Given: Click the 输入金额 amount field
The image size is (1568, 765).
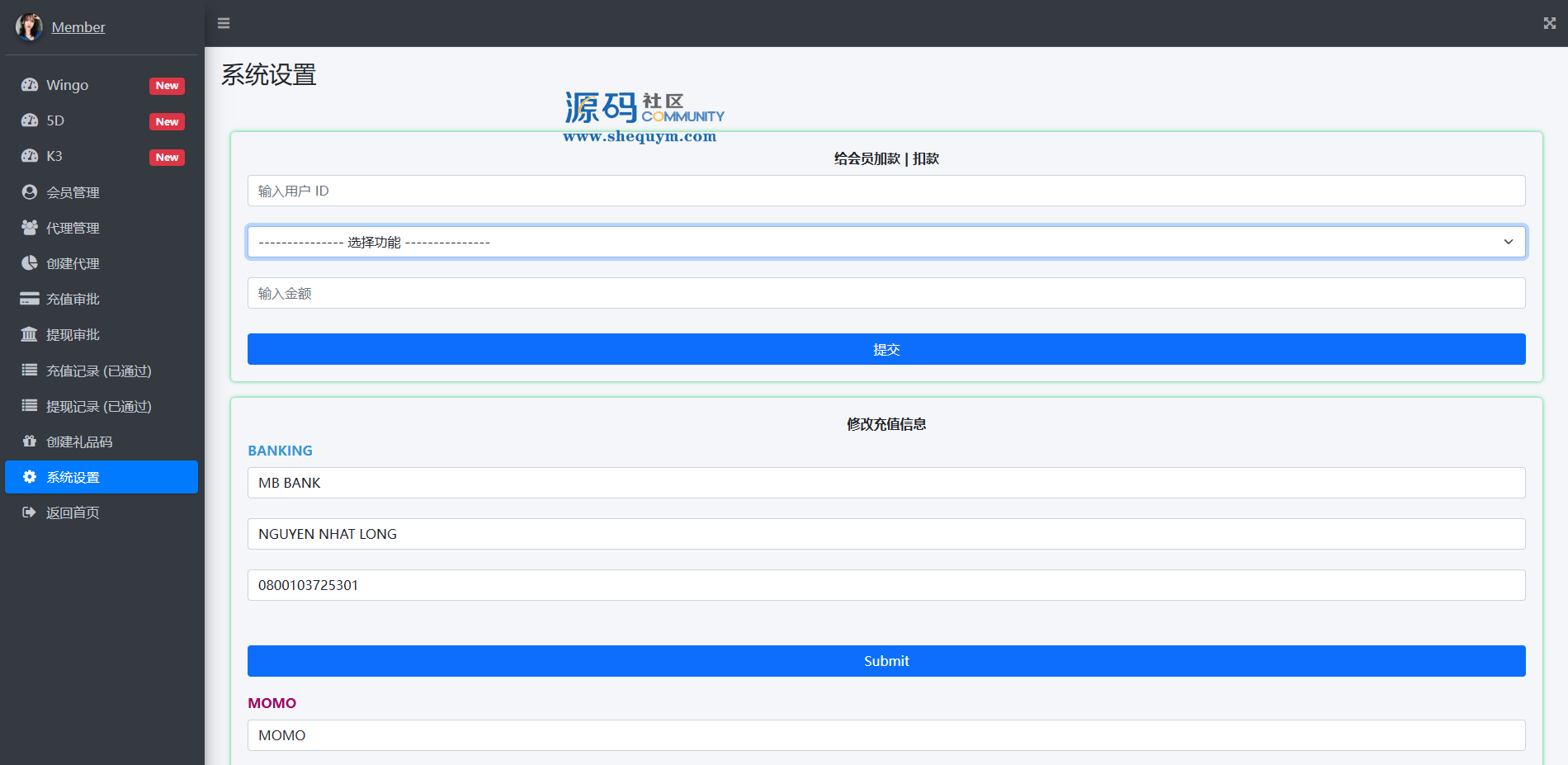Looking at the screenshot, I should pos(886,293).
